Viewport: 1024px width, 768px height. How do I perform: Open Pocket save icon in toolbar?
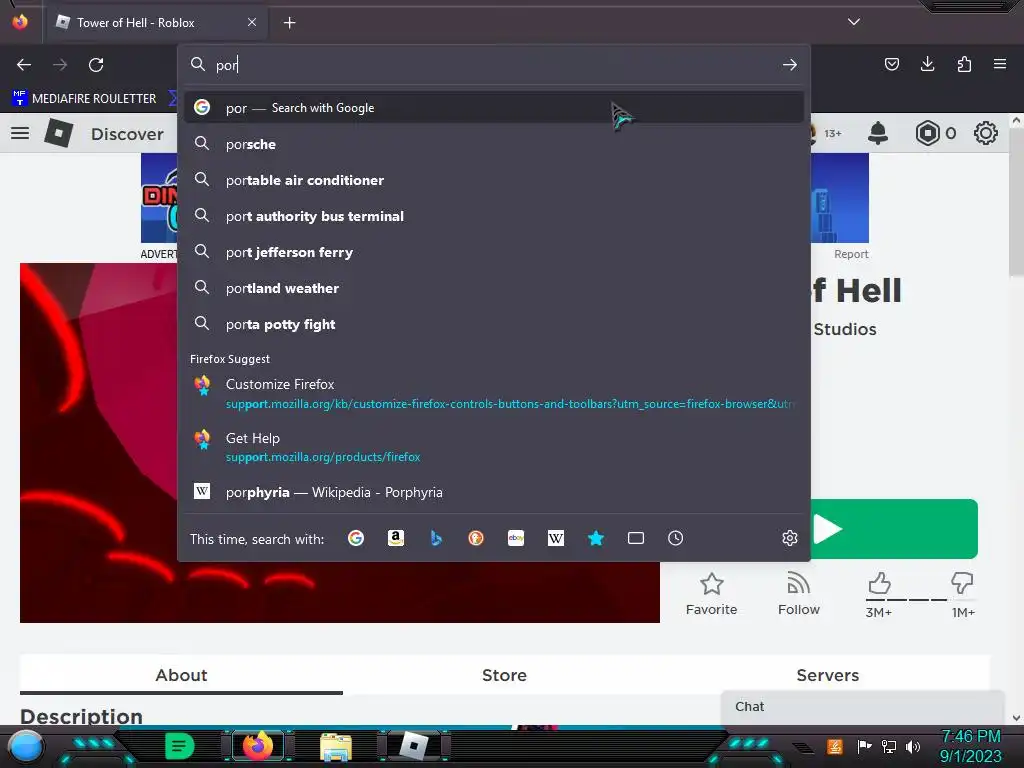891,64
